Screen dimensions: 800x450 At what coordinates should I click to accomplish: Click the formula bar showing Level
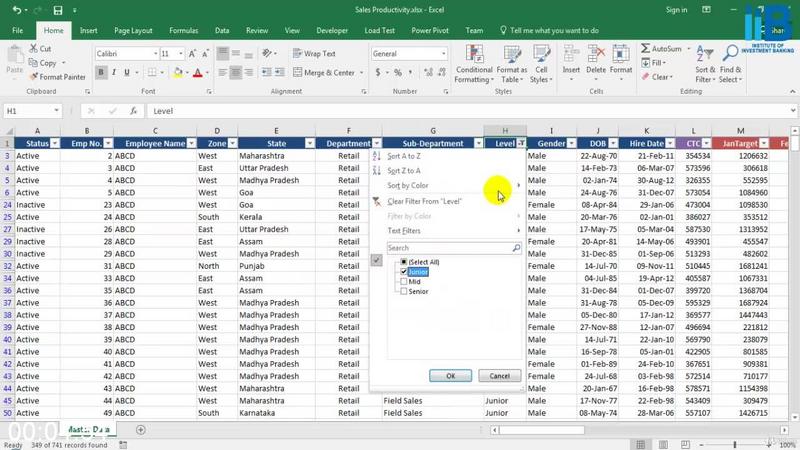pyautogui.click(x=468, y=111)
